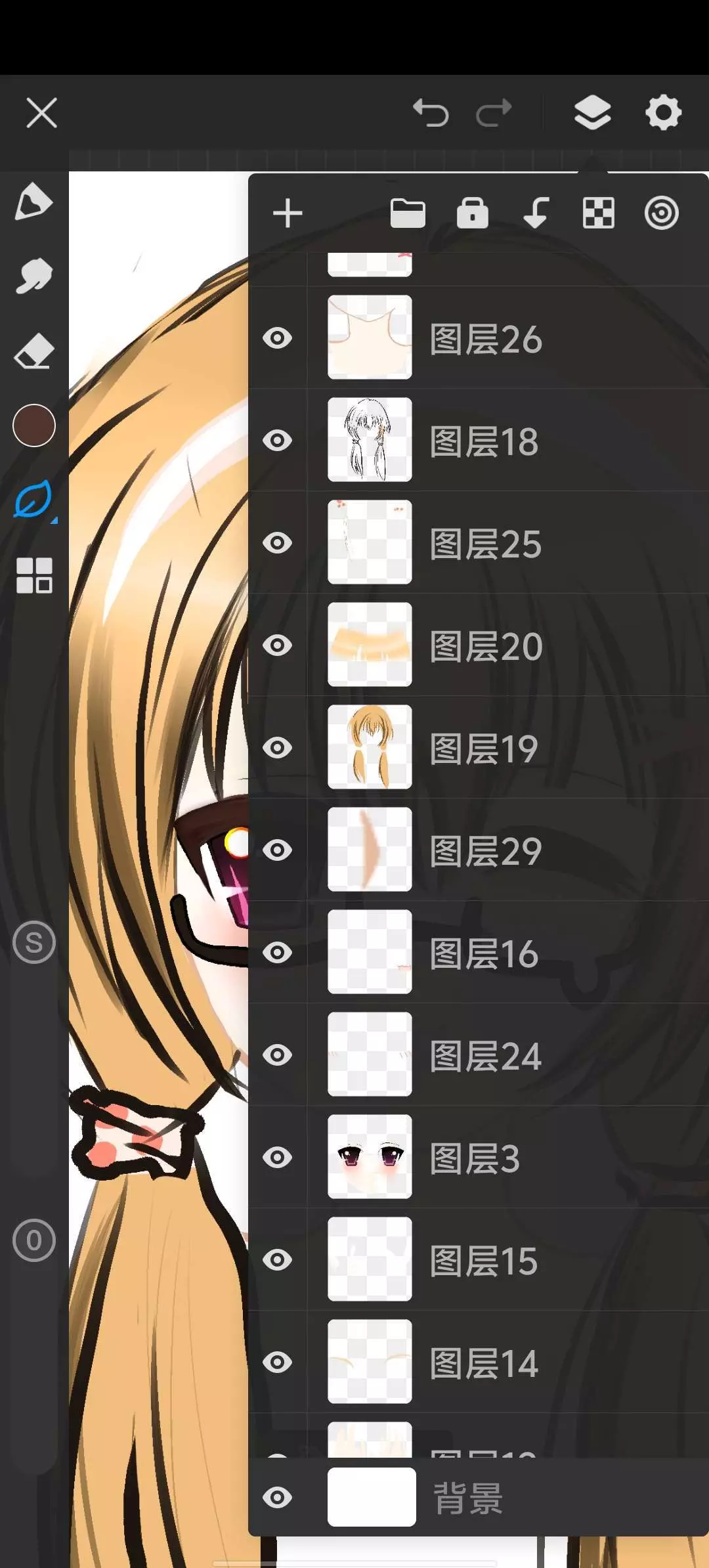Open the brown color swatch picker

(33, 425)
